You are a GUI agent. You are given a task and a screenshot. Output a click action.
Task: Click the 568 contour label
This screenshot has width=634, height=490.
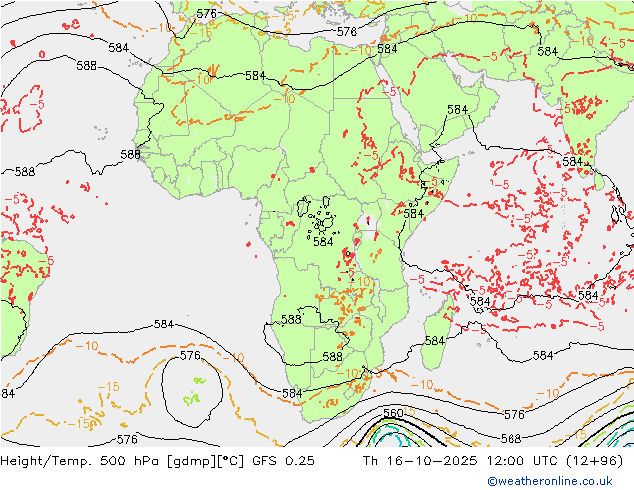[x=510, y=439]
